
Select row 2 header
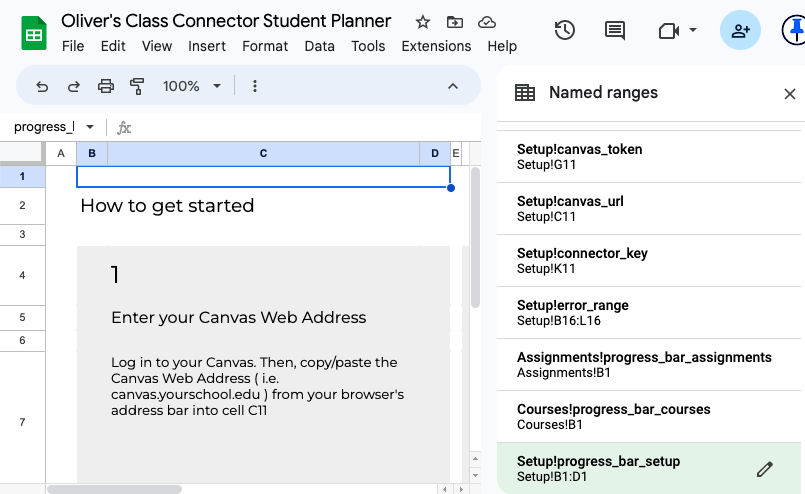coord(22,205)
